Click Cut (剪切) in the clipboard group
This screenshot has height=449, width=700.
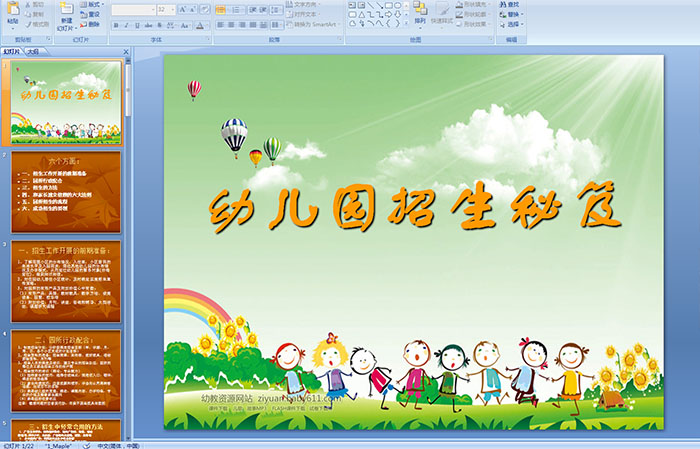pos(35,4)
